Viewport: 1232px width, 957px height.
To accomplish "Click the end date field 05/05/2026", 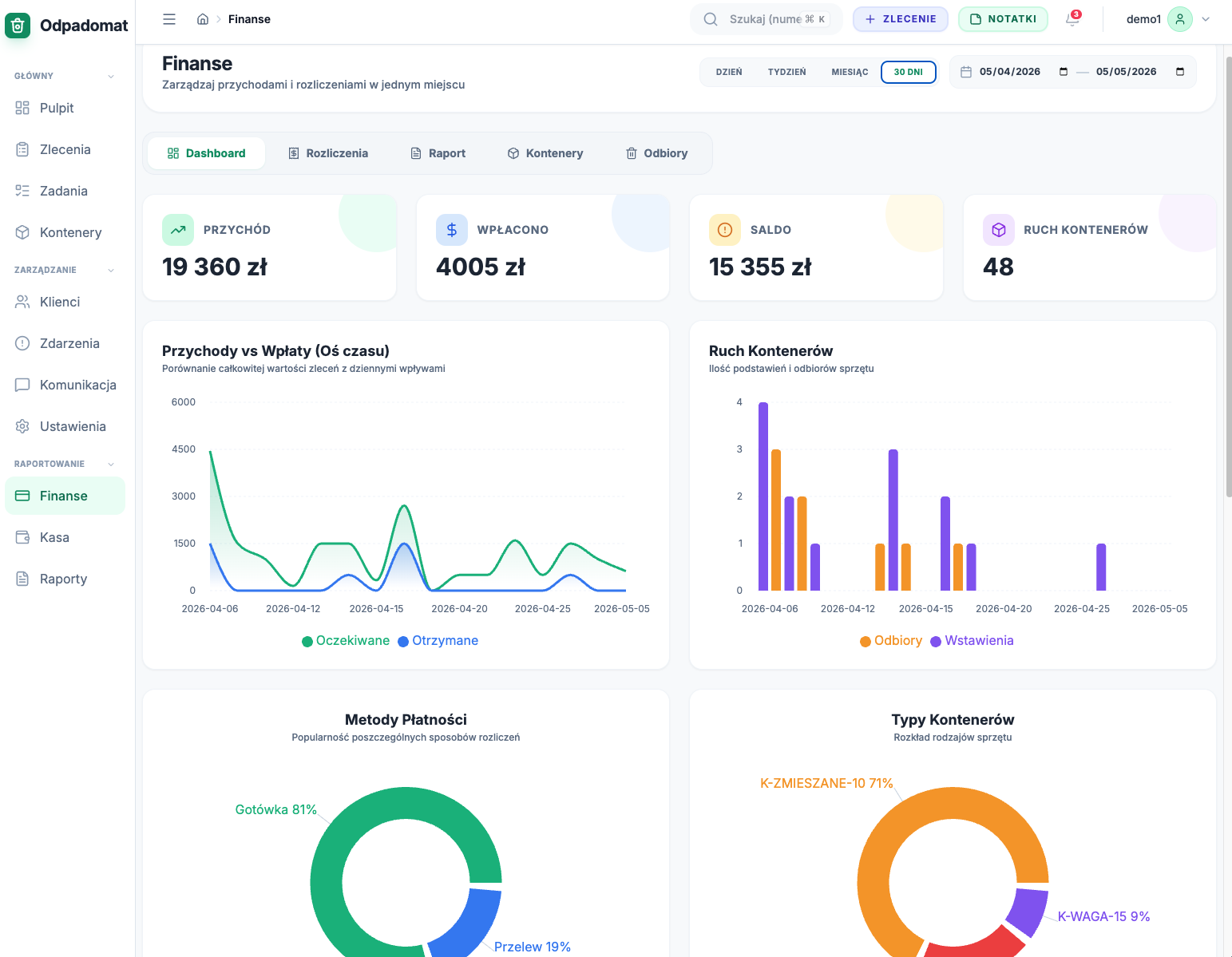I will (x=1127, y=72).
